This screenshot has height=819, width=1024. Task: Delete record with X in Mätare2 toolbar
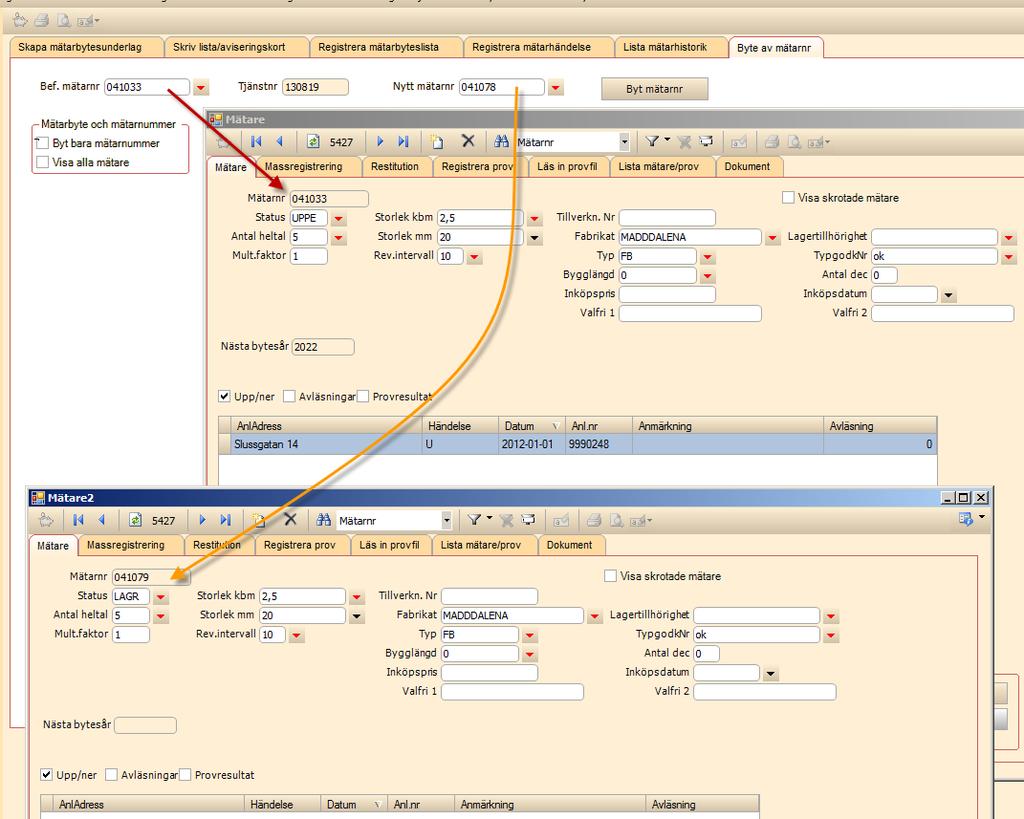[x=290, y=519]
